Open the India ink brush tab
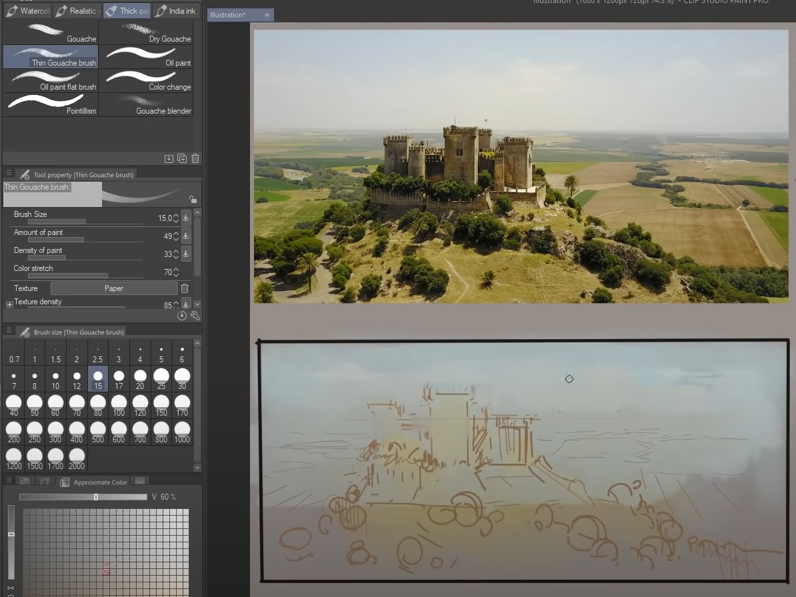796x597 pixels. [176, 11]
